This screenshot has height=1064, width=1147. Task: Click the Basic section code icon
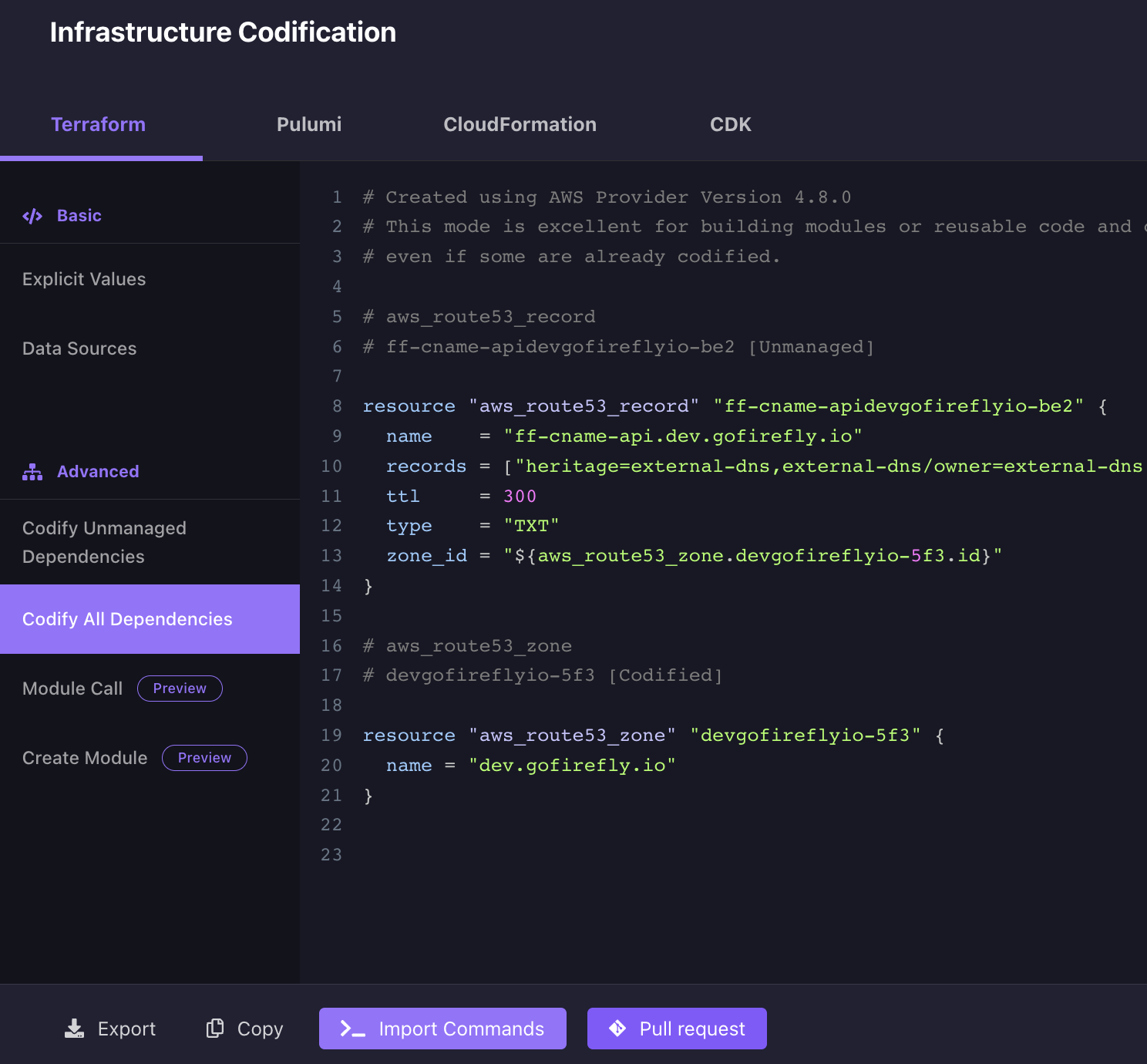pos(32,216)
